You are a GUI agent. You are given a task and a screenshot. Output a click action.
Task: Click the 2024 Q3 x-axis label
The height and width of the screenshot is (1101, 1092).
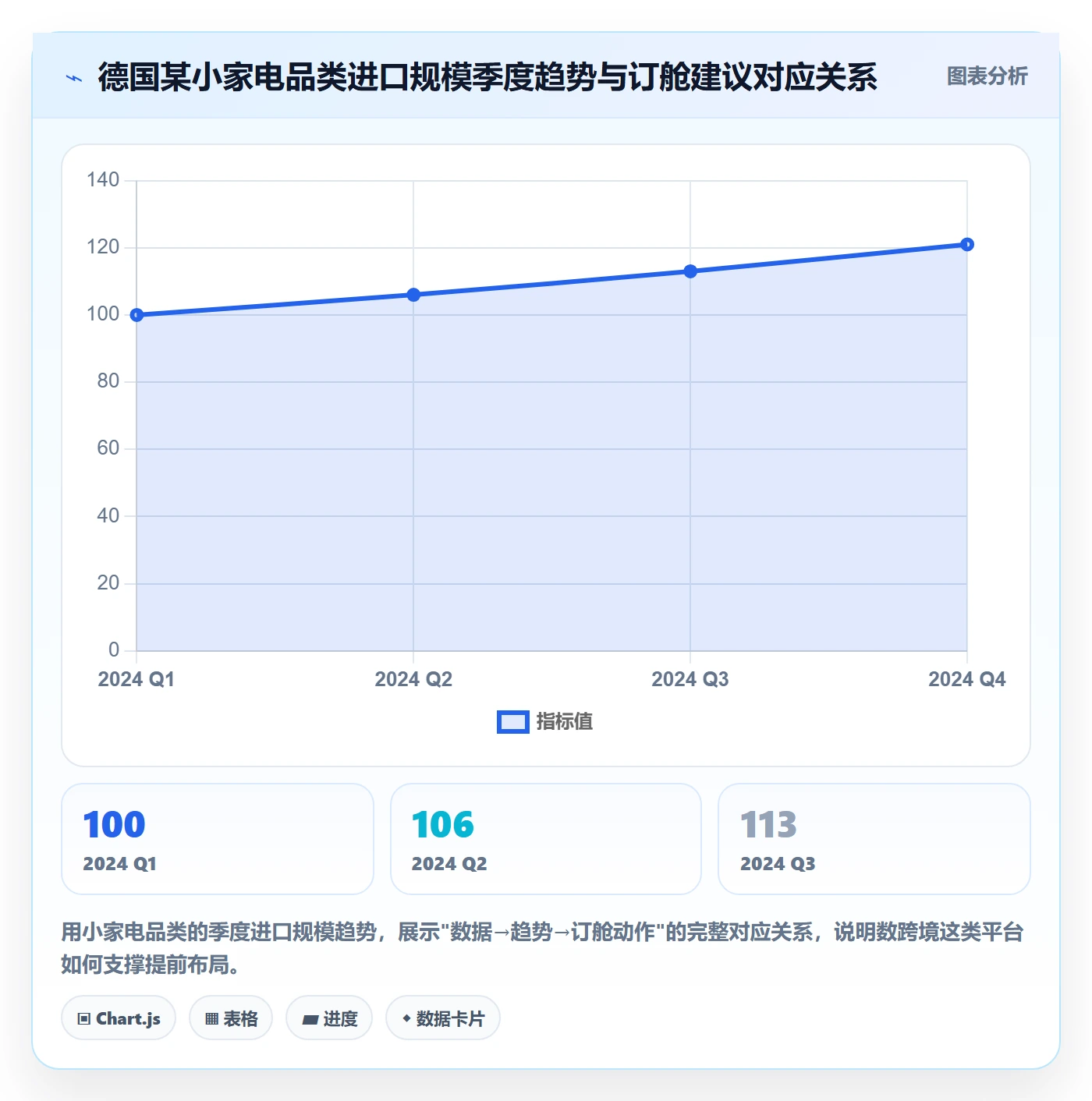coord(690,679)
